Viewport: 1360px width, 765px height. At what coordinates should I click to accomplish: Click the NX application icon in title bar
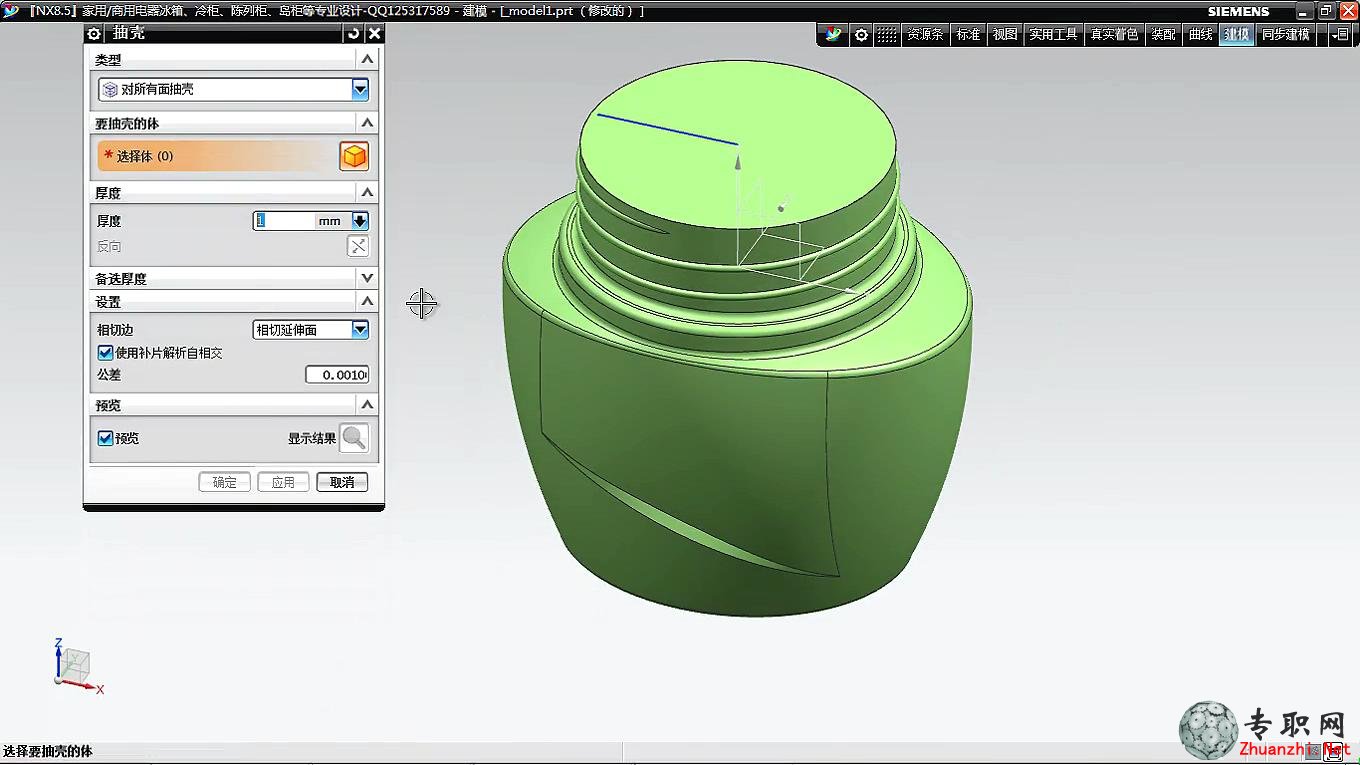[11, 11]
